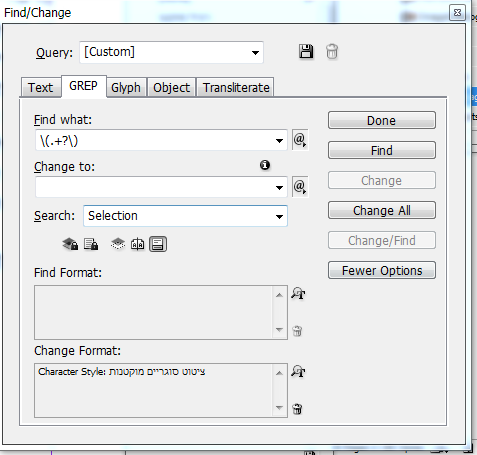Click the info icon near Change to
Viewport: 477px width, 455px height.
265,165
